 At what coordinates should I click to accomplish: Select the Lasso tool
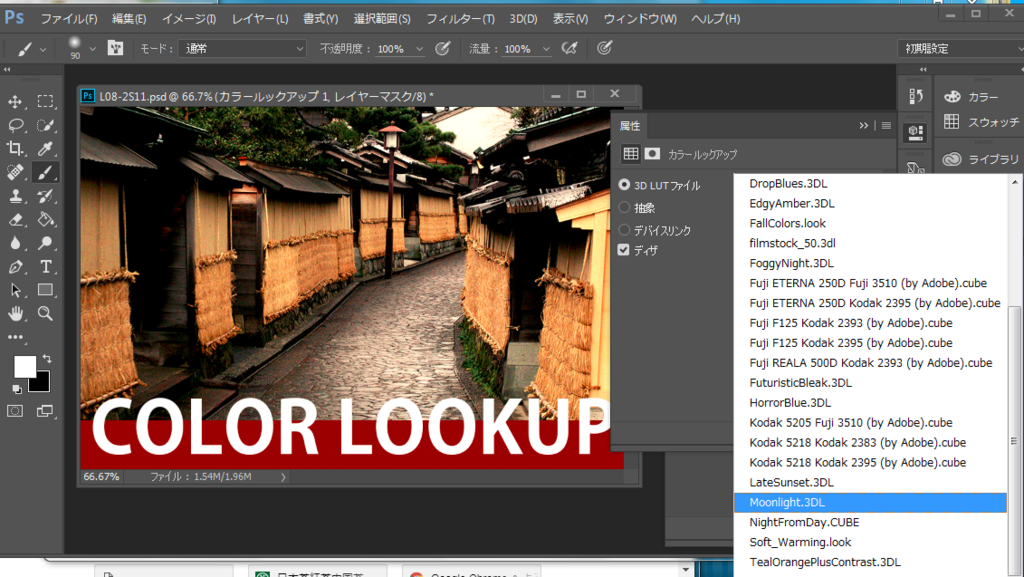(16, 126)
